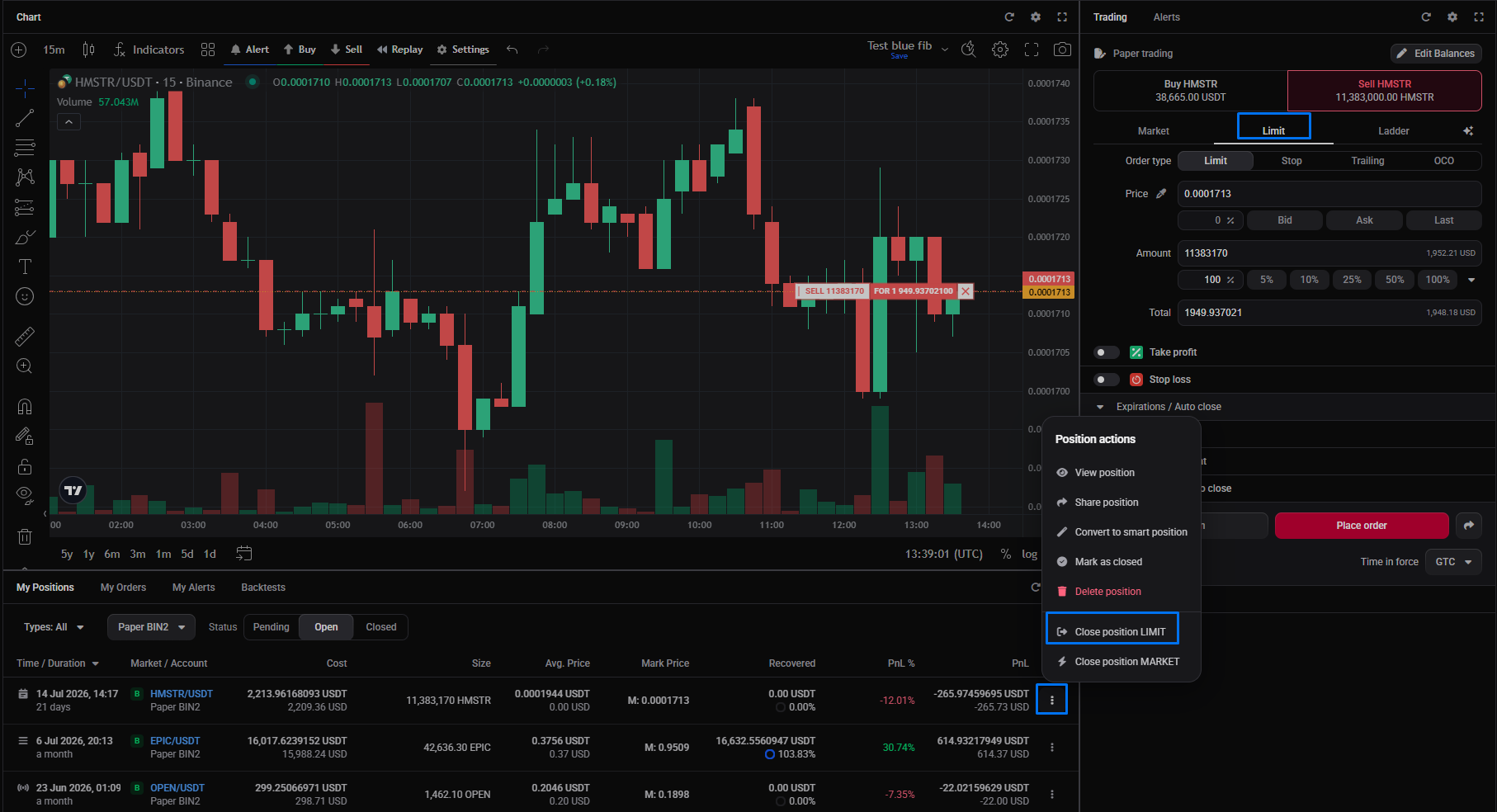Cancel the sell order line on chart

(x=966, y=291)
